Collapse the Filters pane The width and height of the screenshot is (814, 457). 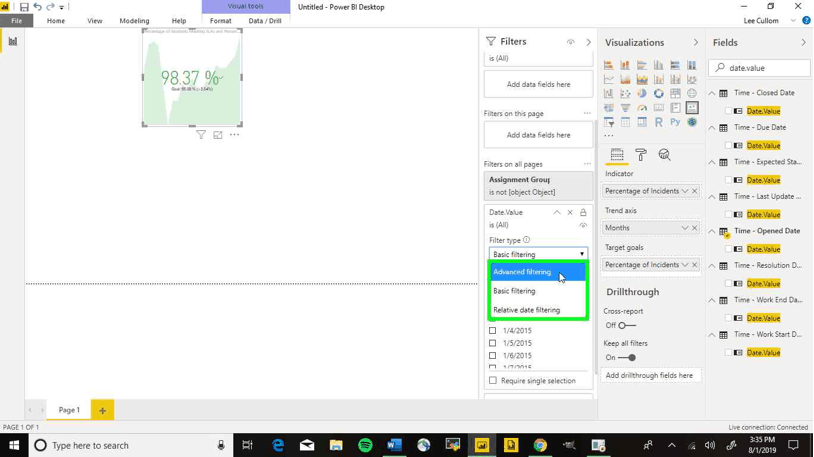pos(588,42)
